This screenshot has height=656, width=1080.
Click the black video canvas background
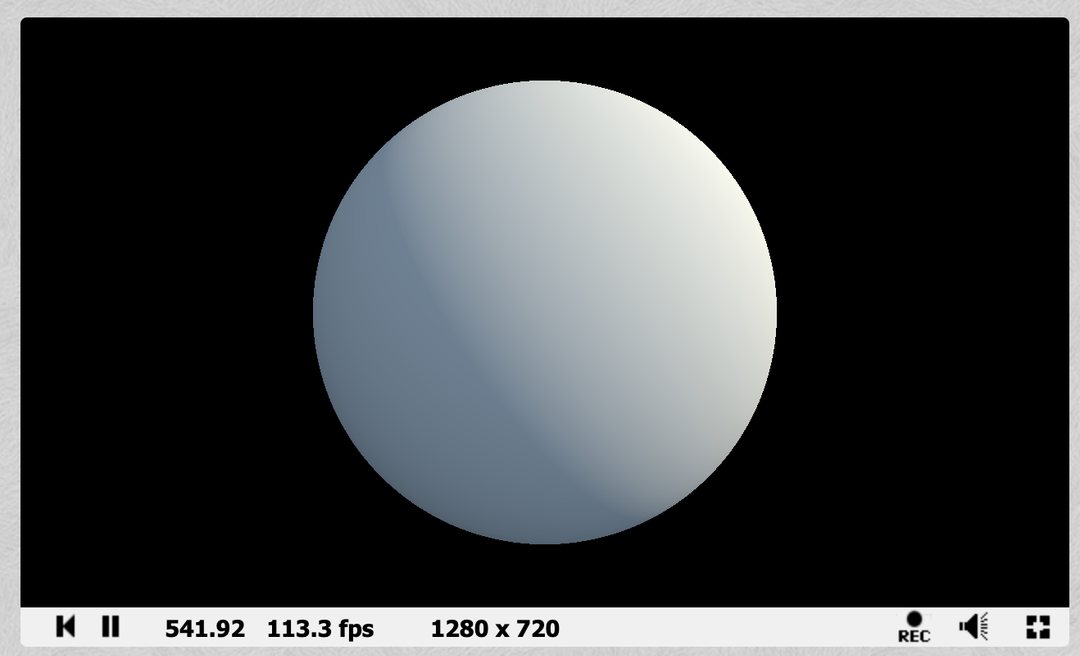[150, 150]
